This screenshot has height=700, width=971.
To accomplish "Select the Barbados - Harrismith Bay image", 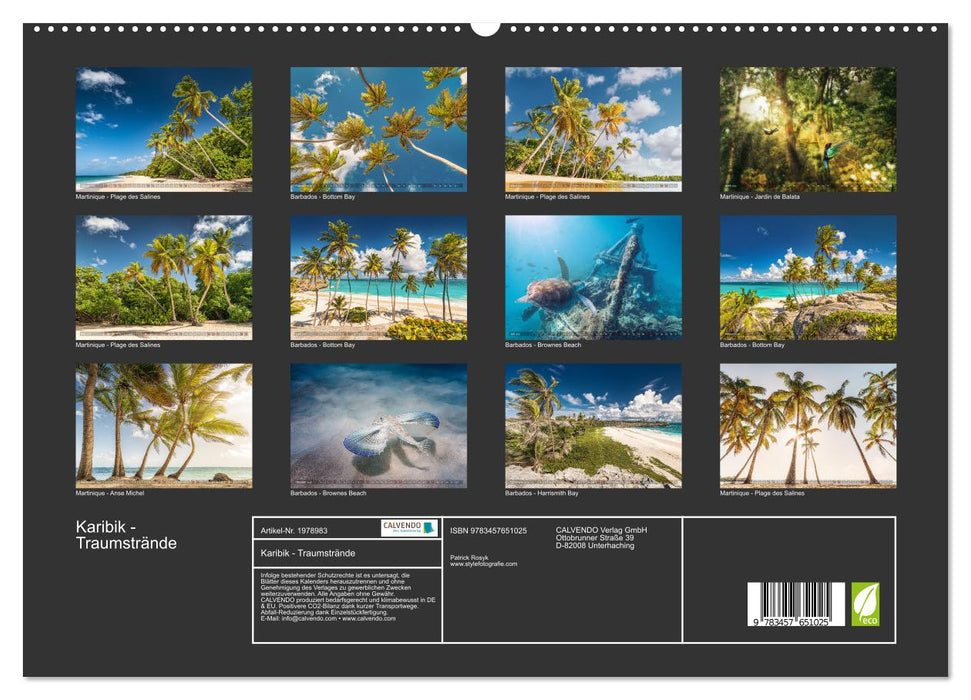I will pos(587,425).
